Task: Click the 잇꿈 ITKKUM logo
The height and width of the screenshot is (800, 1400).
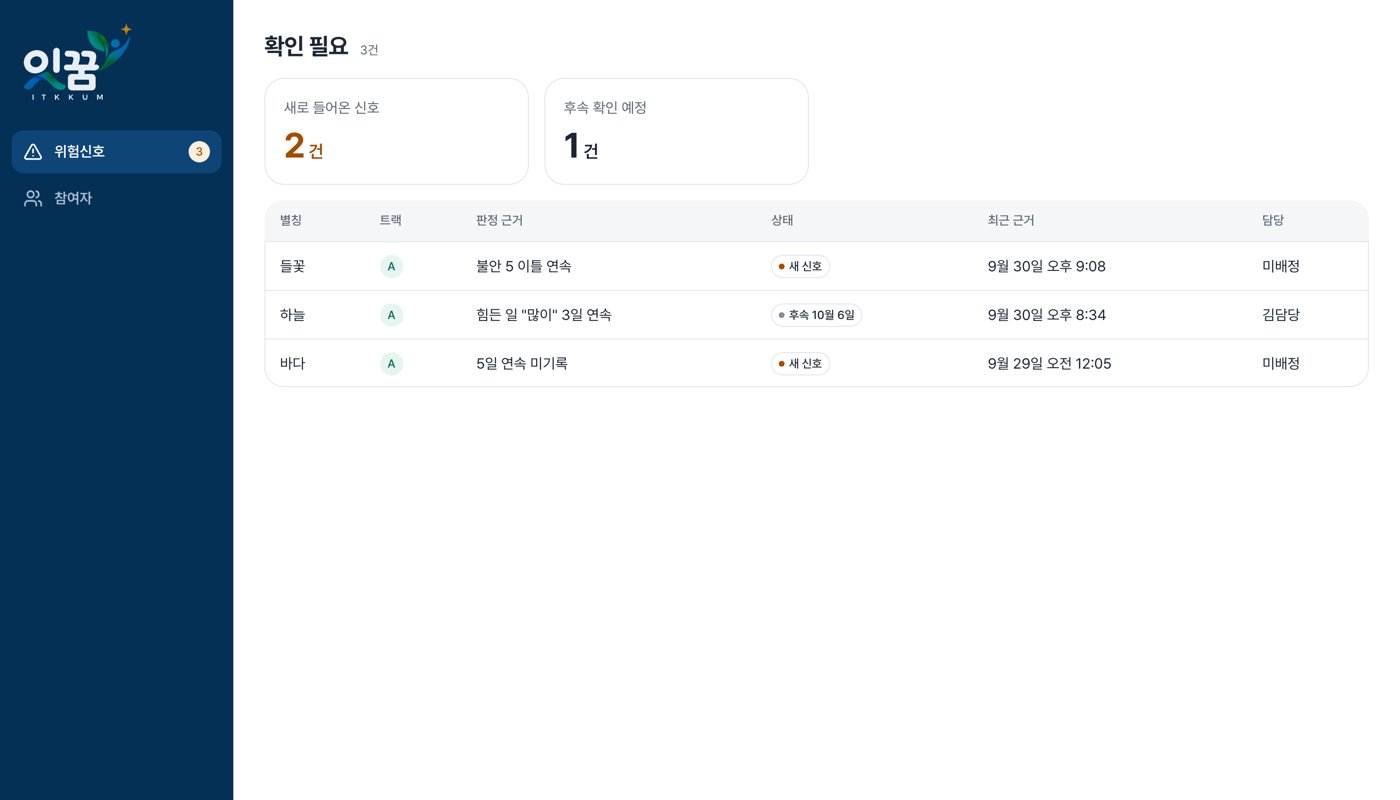Action: [77, 62]
